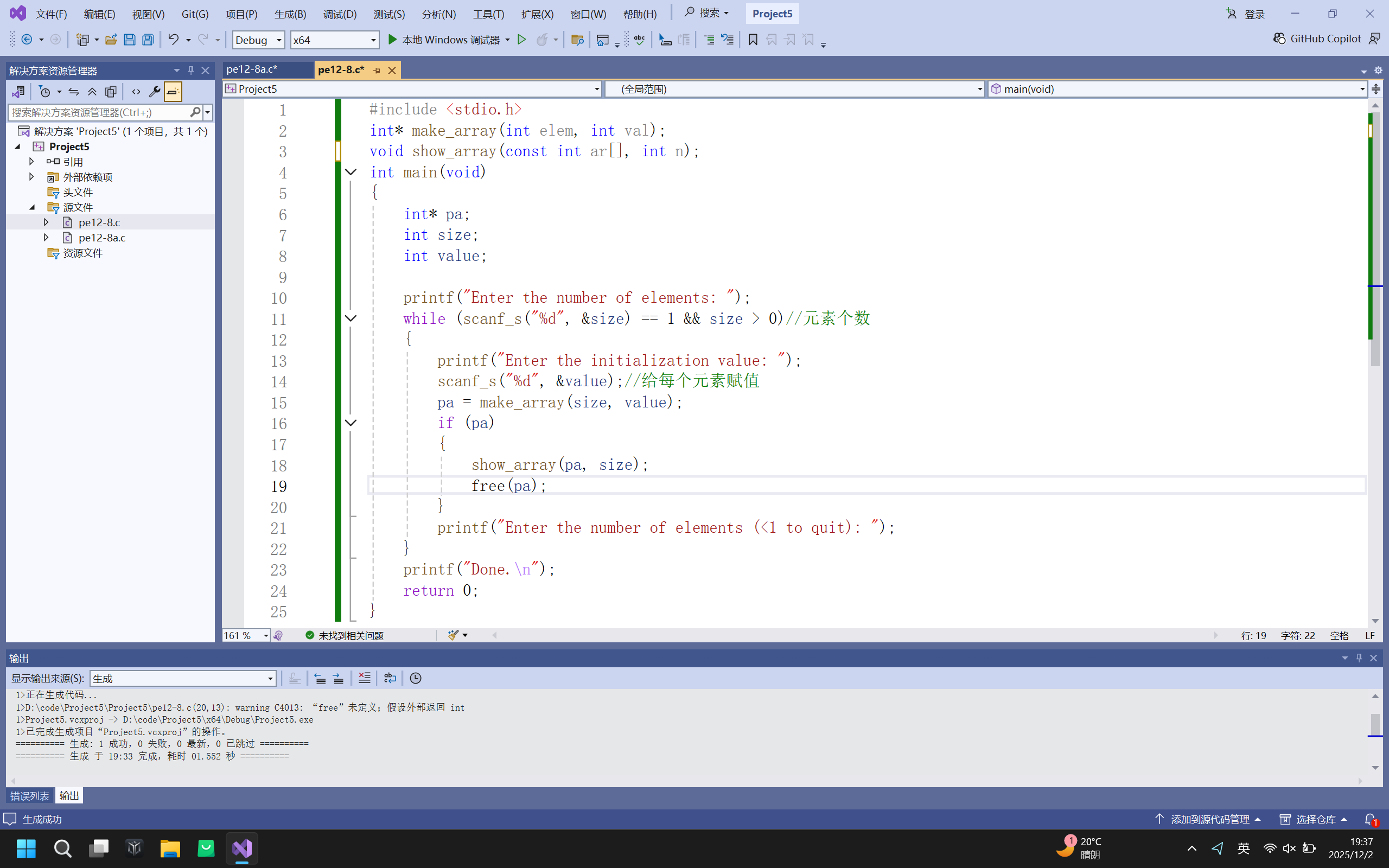Collapse the while loop code block
This screenshot has width=1389, height=868.
(351, 318)
